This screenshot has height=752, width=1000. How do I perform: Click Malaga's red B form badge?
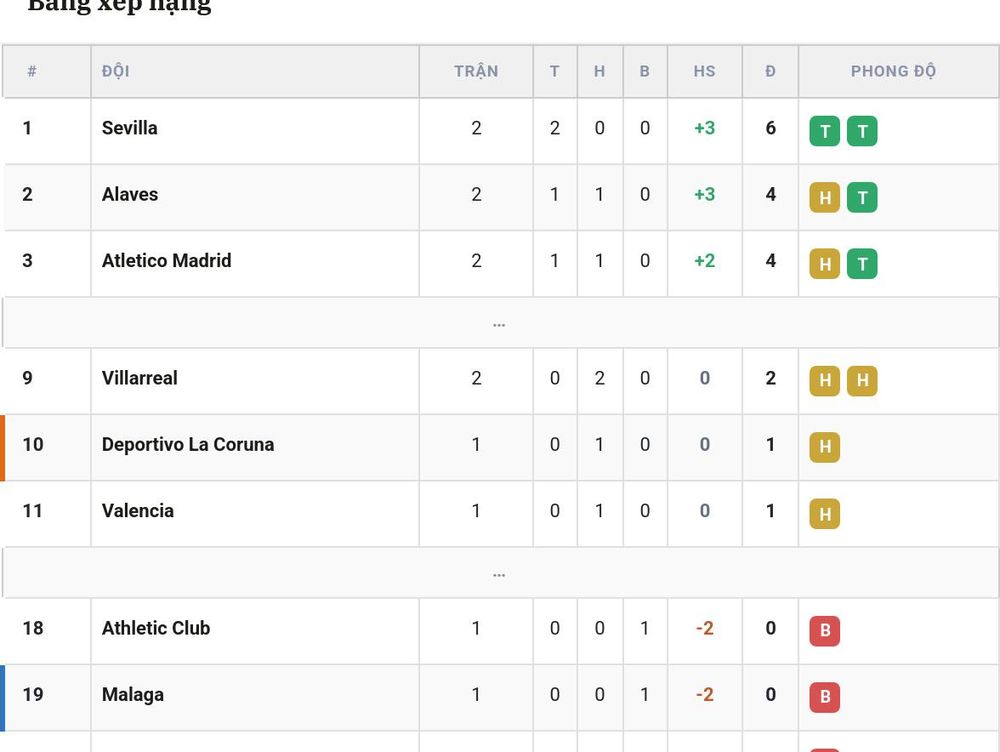tap(825, 697)
